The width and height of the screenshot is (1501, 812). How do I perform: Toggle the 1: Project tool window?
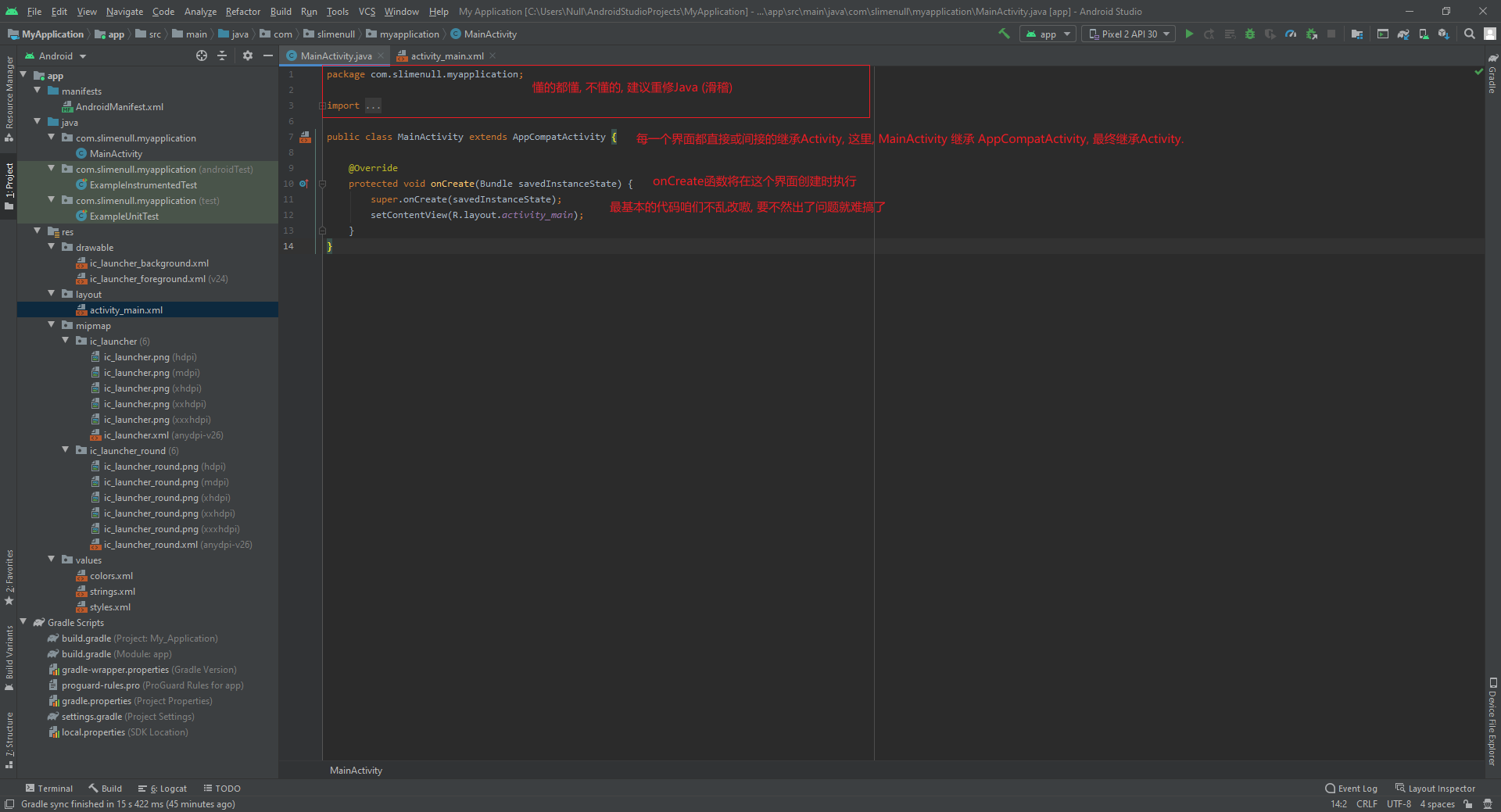(x=9, y=186)
